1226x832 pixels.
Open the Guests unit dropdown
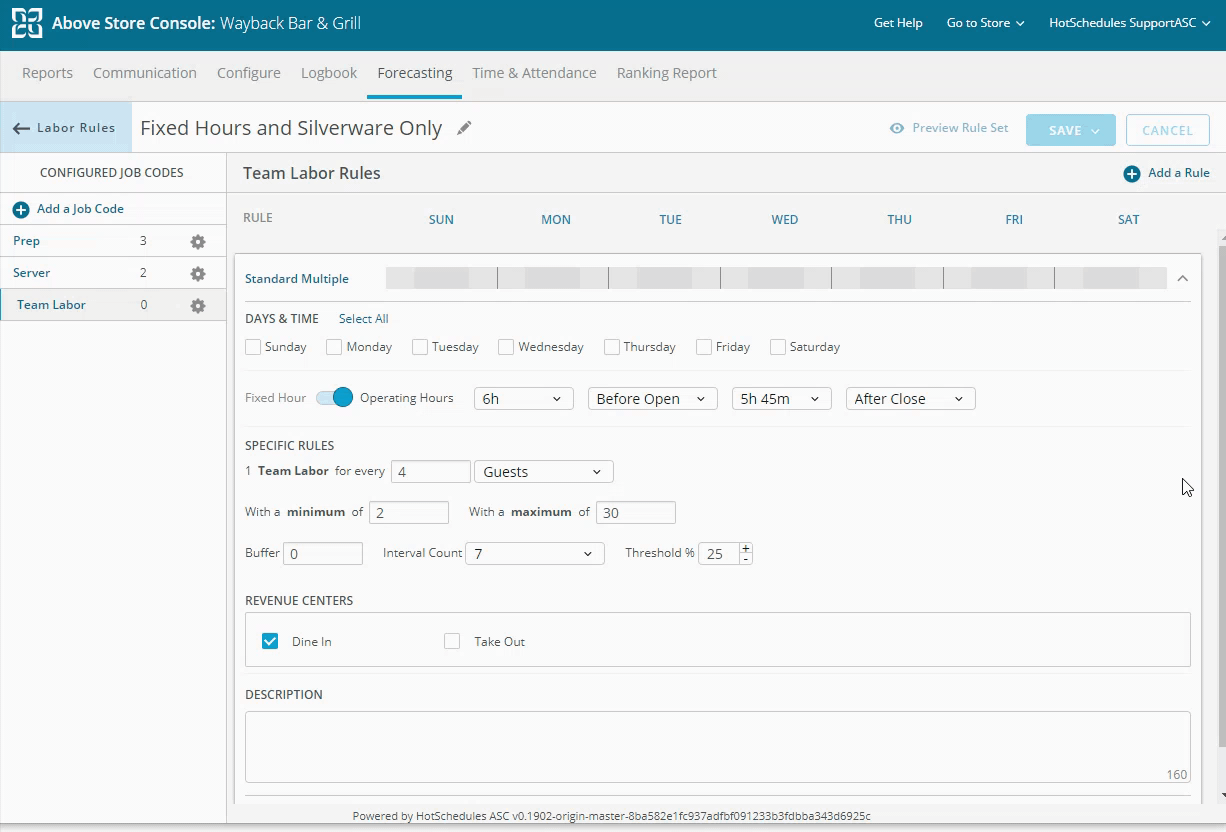pyautogui.click(x=543, y=472)
